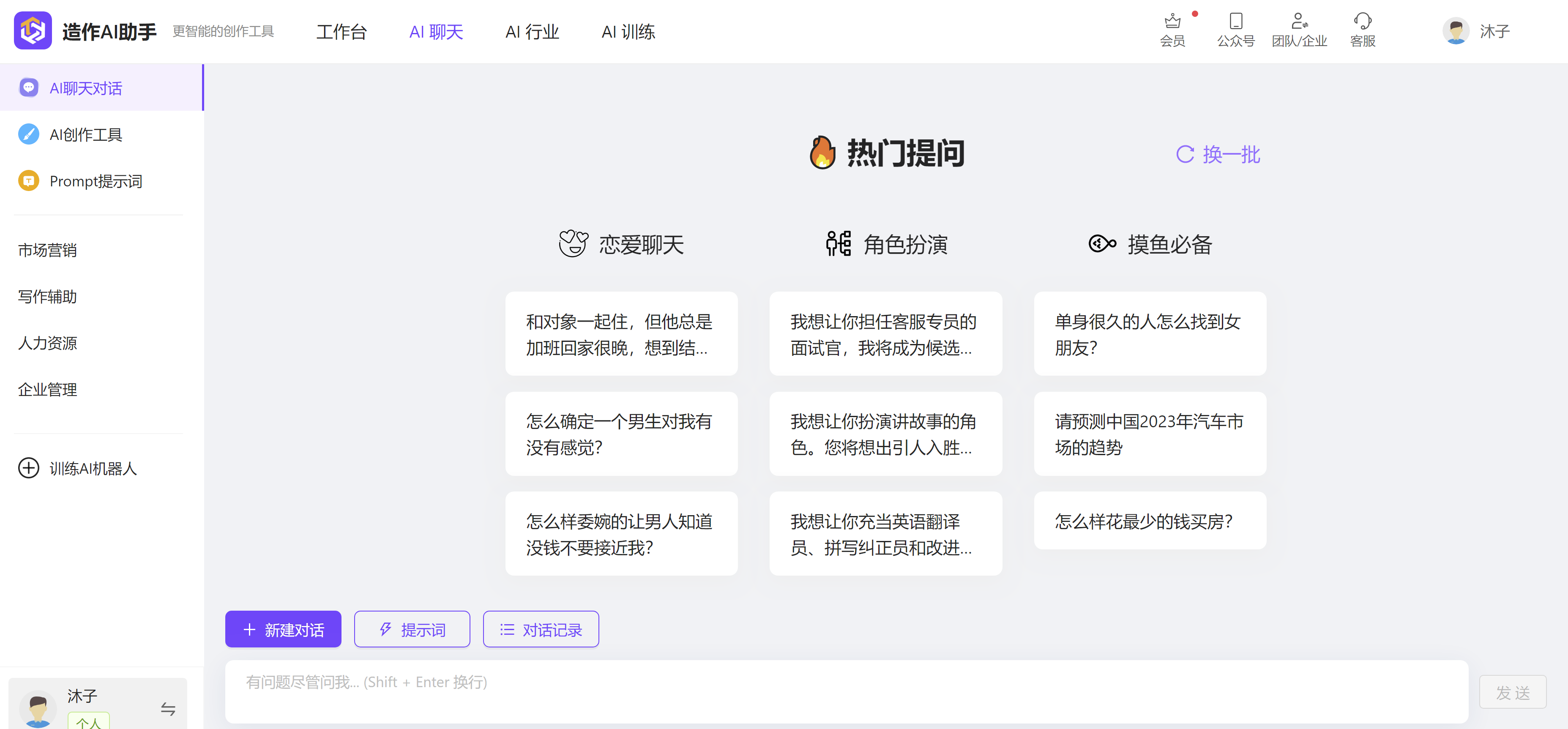Screen dimensions: 1568x729
Task: Open the 人力资源 category
Action: pyautogui.click(x=47, y=343)
